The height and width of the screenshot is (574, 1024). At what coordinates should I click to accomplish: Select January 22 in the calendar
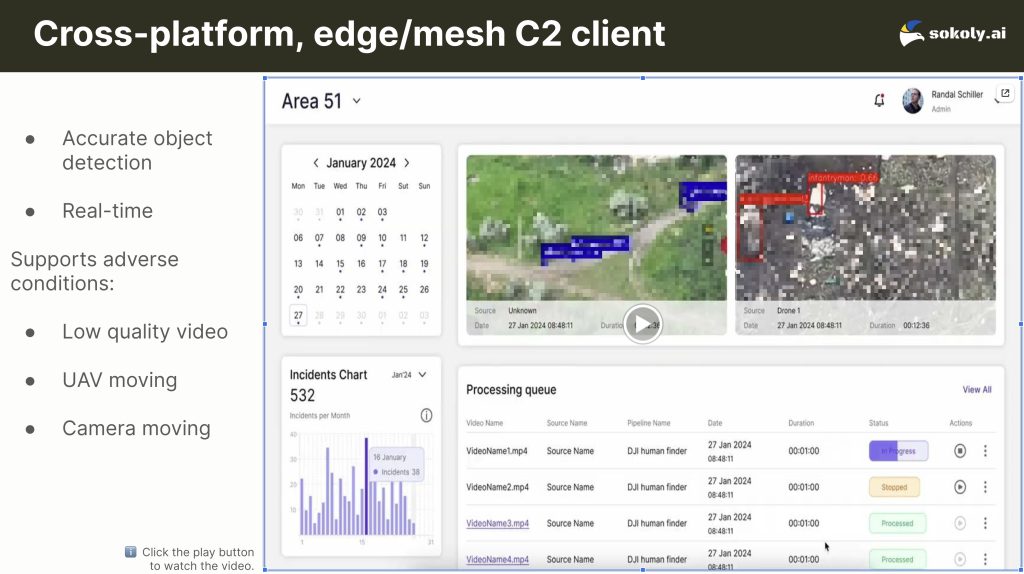pyautogui.click(x=340, y=289)
